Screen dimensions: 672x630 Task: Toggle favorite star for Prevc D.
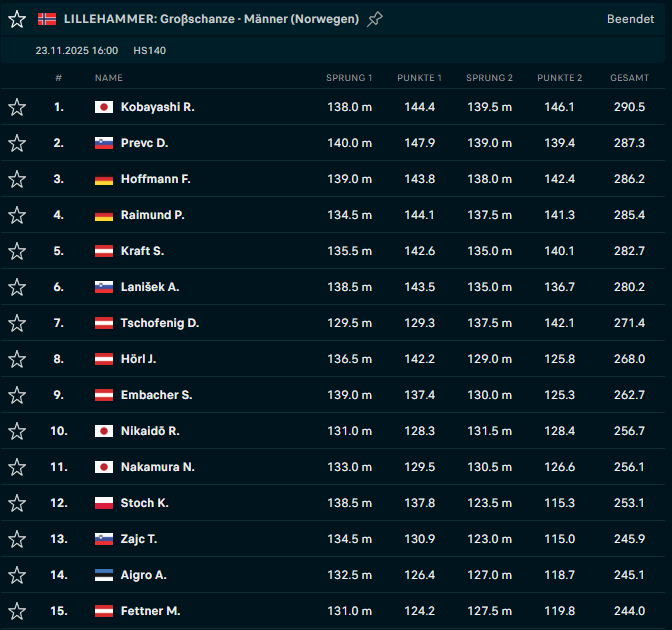tap(17, 143)
